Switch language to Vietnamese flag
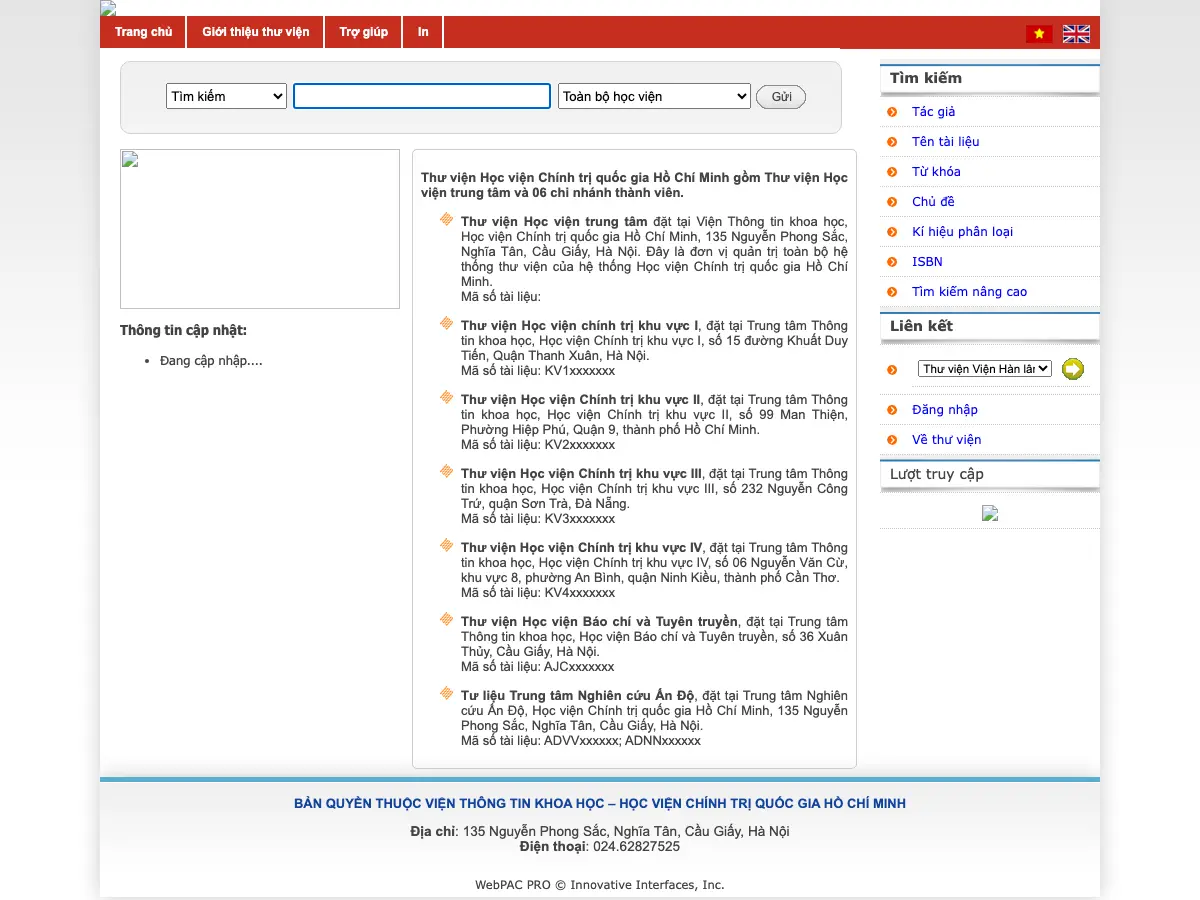The height and width of the screenshot is (900, 1200). coord(1039,34)
